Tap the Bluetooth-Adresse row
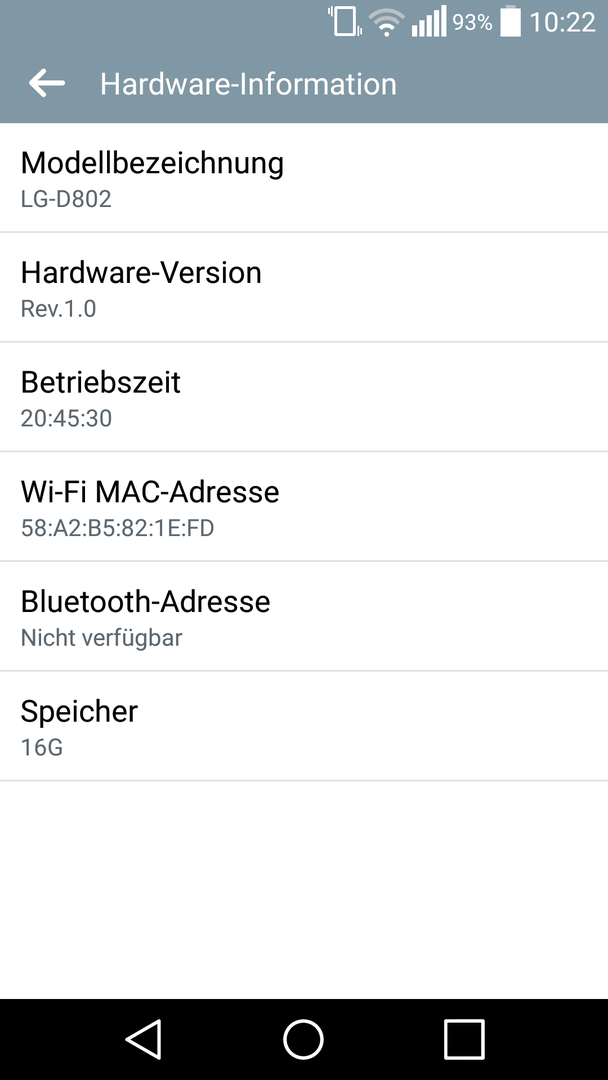Viewport: 608px width, 1080px height. click(304, 616)
